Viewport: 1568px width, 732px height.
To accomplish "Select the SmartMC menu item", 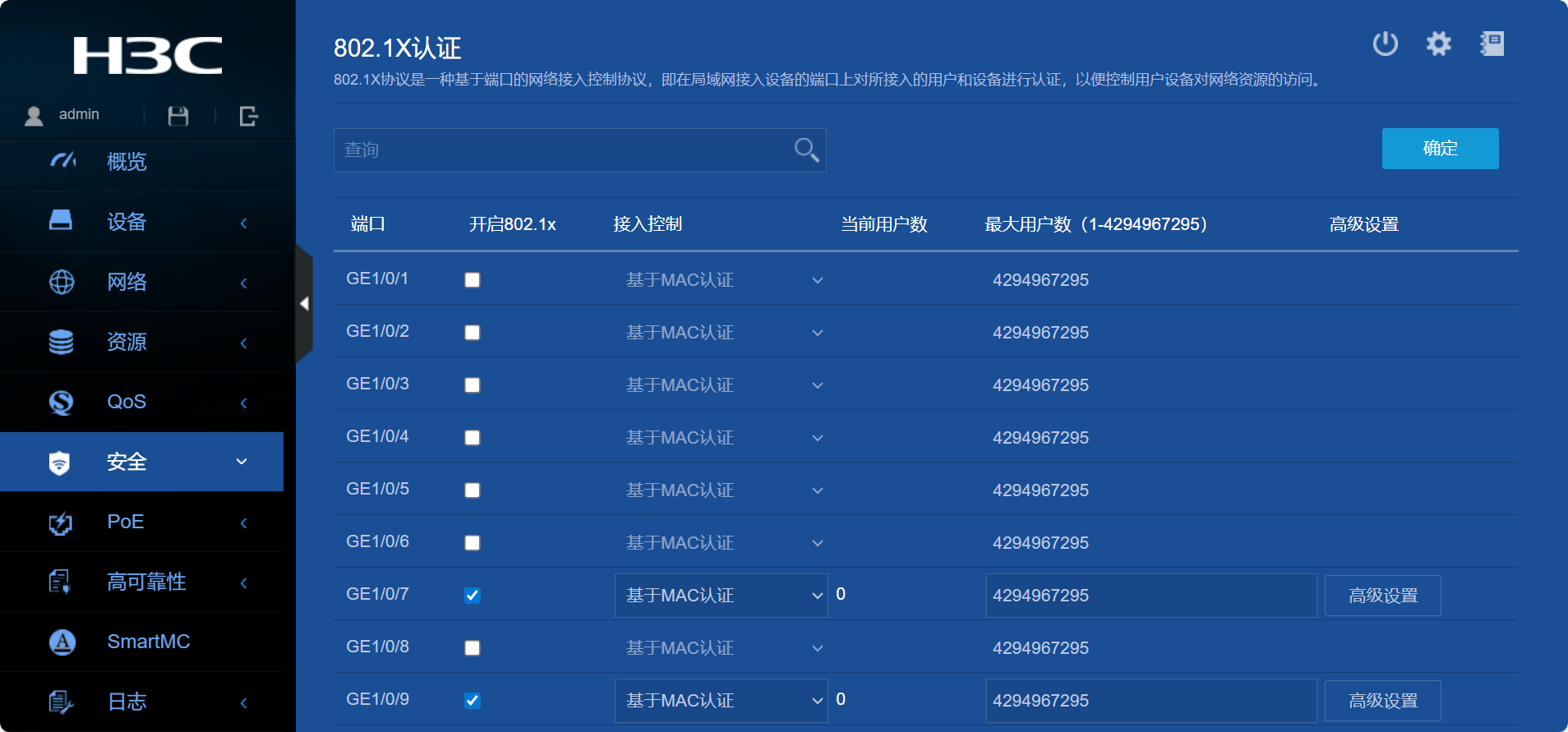I will point(148,642).
